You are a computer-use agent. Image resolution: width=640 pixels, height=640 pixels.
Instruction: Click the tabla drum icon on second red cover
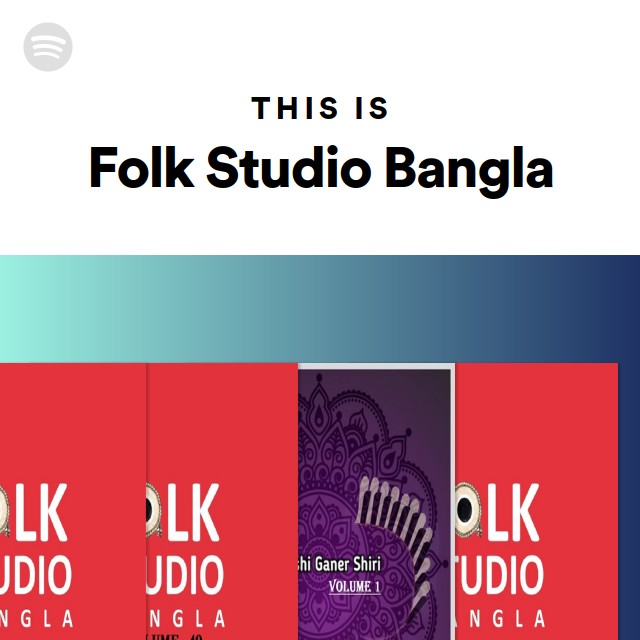coord(154,510)
